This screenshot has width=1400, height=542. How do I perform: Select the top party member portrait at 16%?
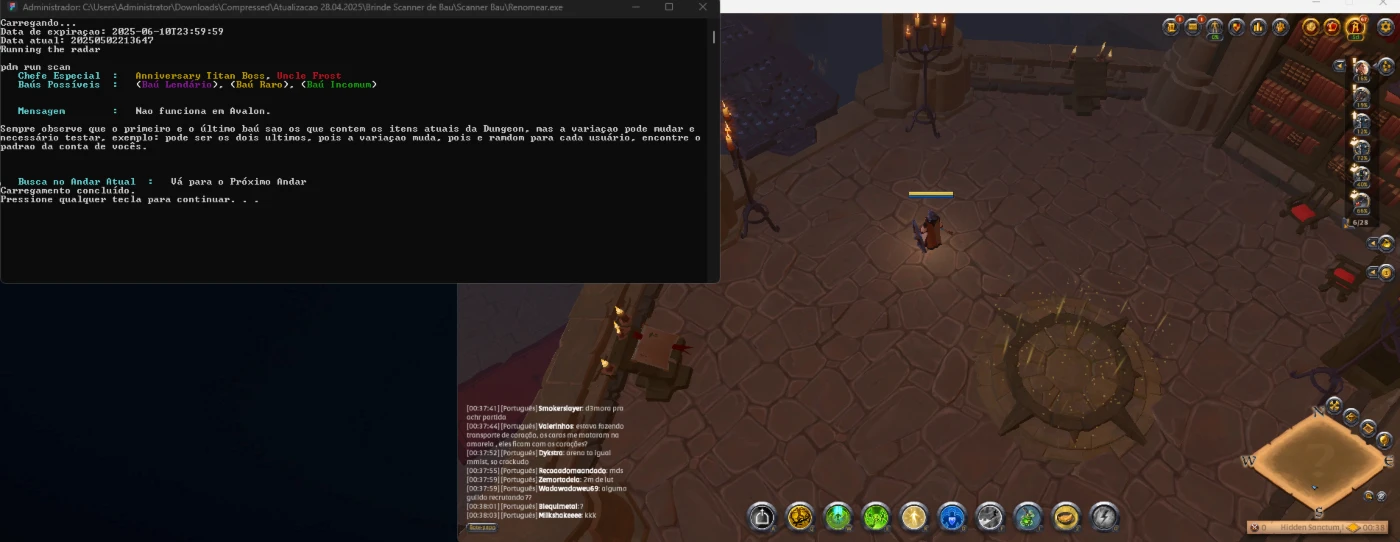coord(1361,68)
